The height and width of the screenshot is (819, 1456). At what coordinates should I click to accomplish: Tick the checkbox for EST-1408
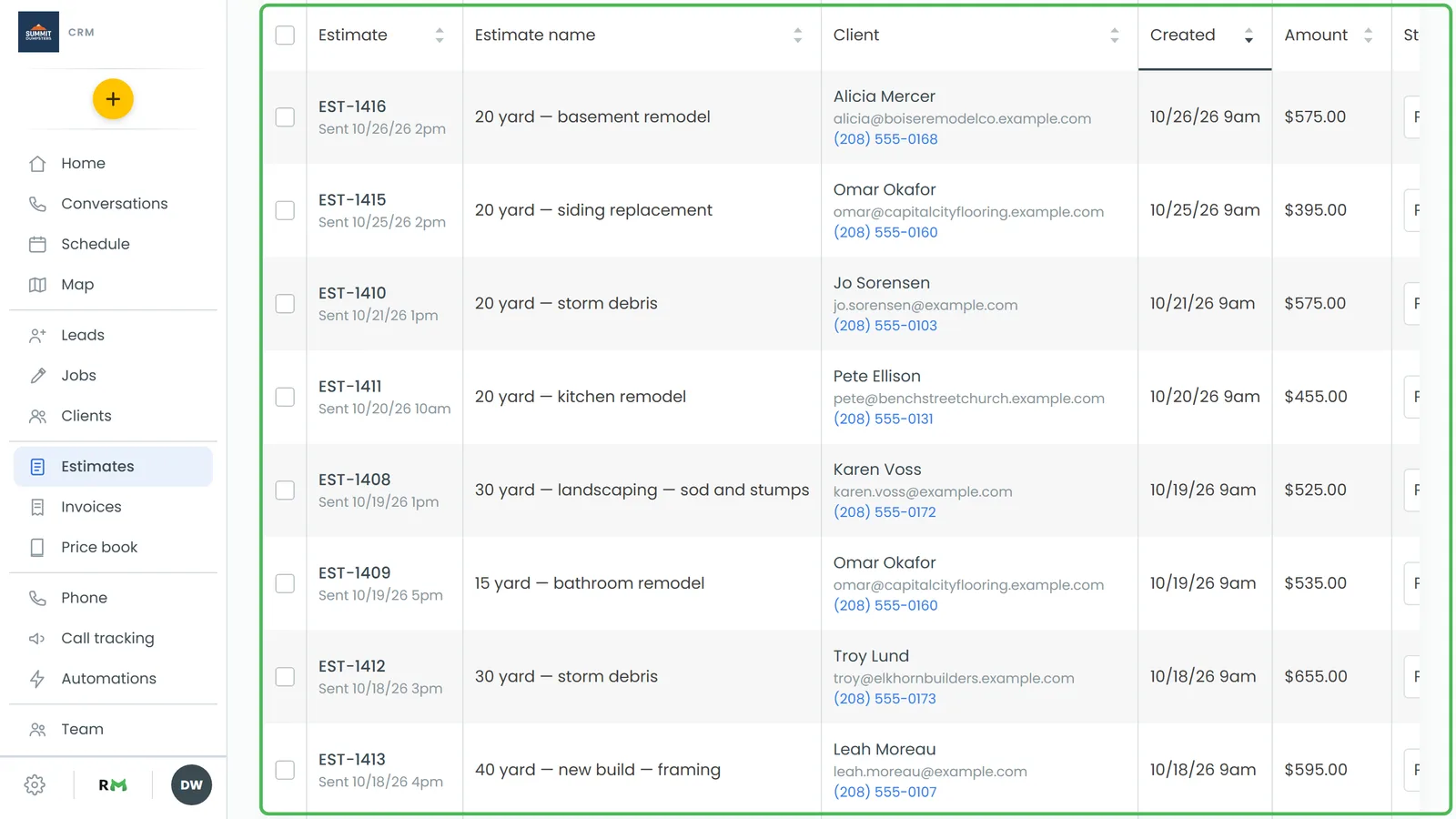(x=285, y=490)
